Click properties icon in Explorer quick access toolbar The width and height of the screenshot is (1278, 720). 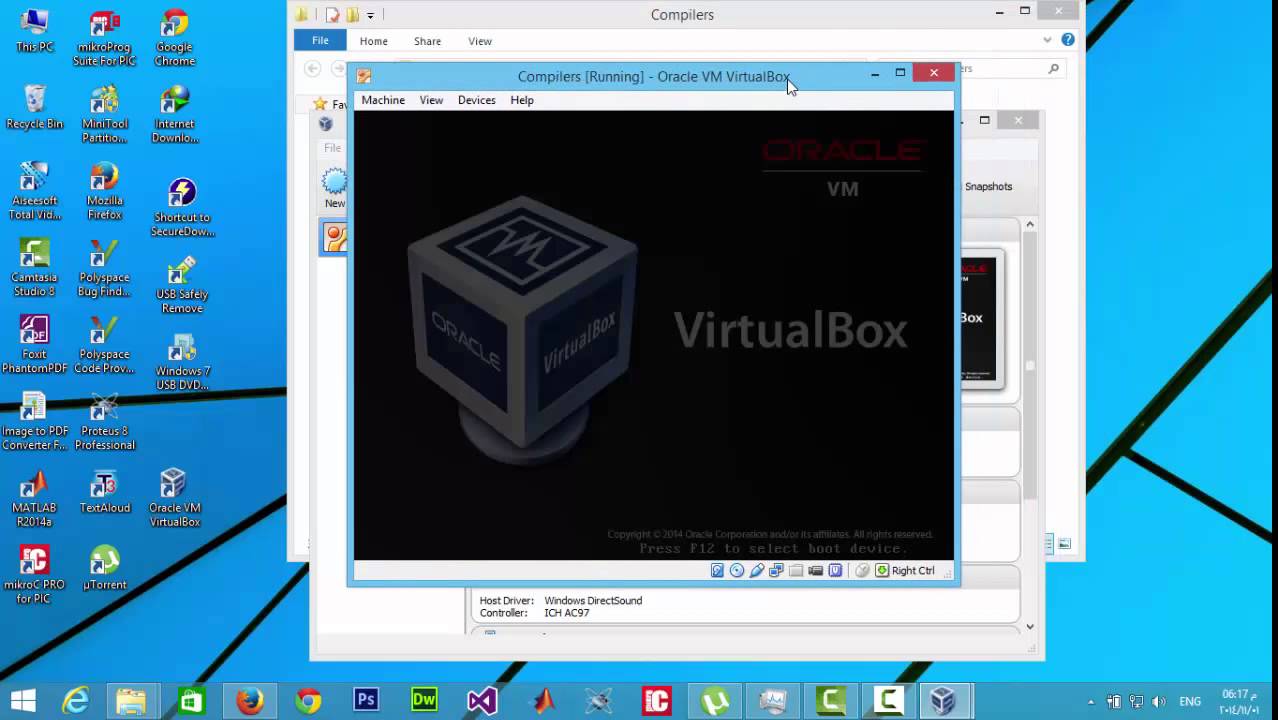pyautogui.click(x=333, y=15)
